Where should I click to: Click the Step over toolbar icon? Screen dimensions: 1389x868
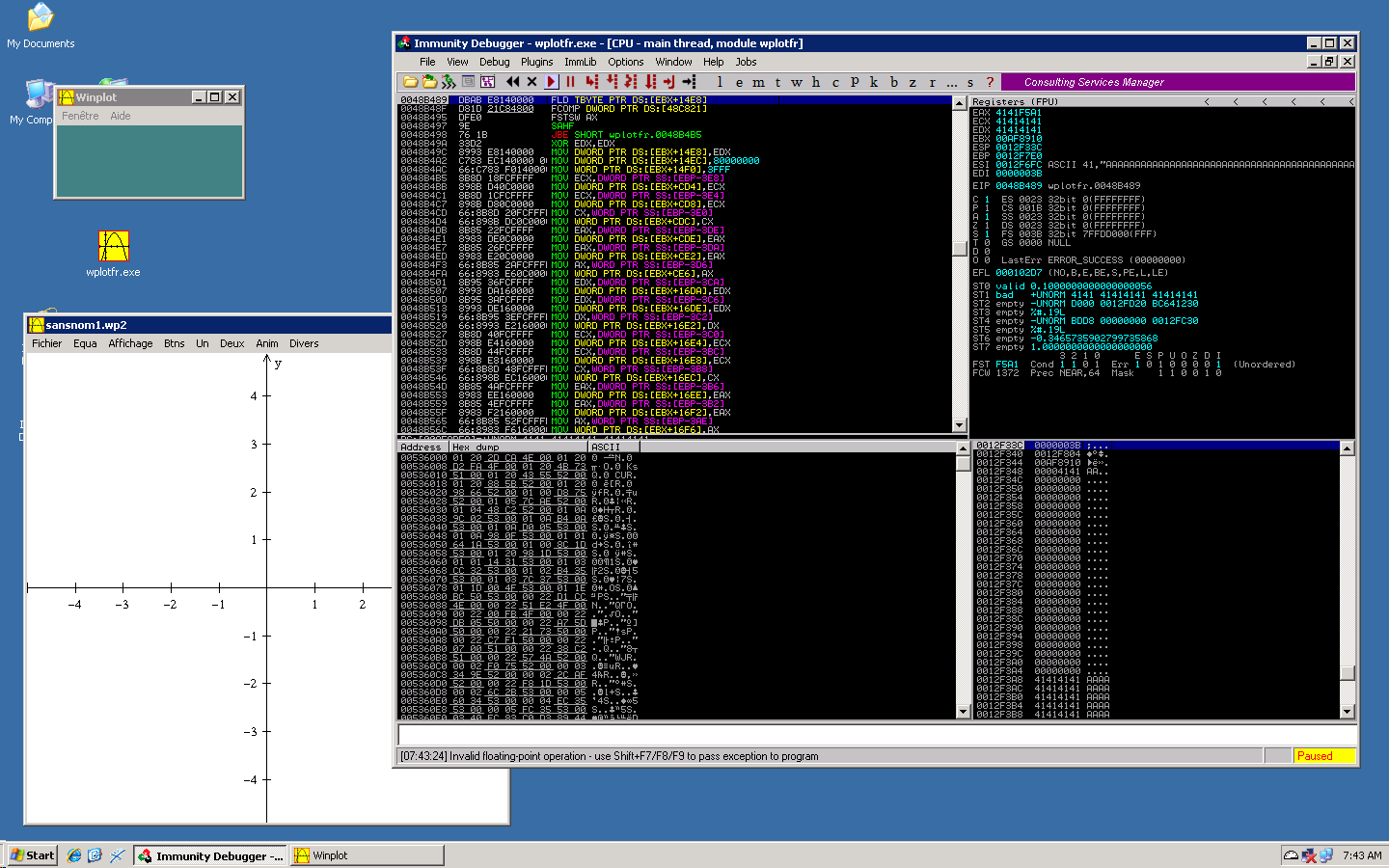point(612,82)
